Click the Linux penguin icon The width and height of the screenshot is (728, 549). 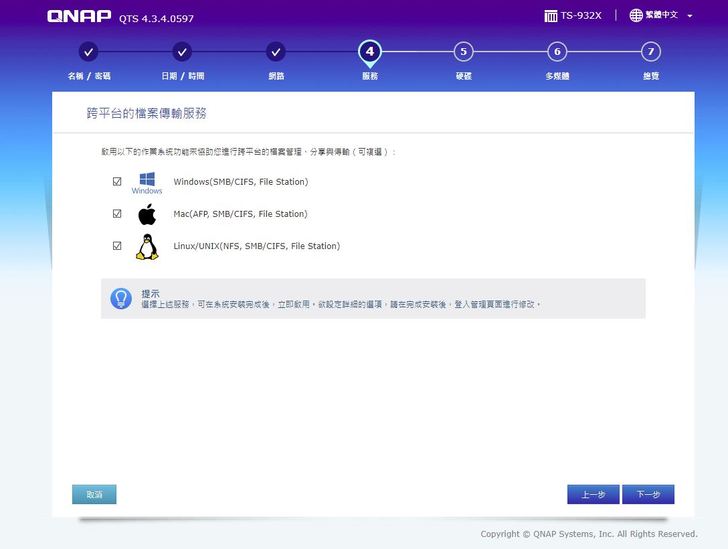point(147,247)
